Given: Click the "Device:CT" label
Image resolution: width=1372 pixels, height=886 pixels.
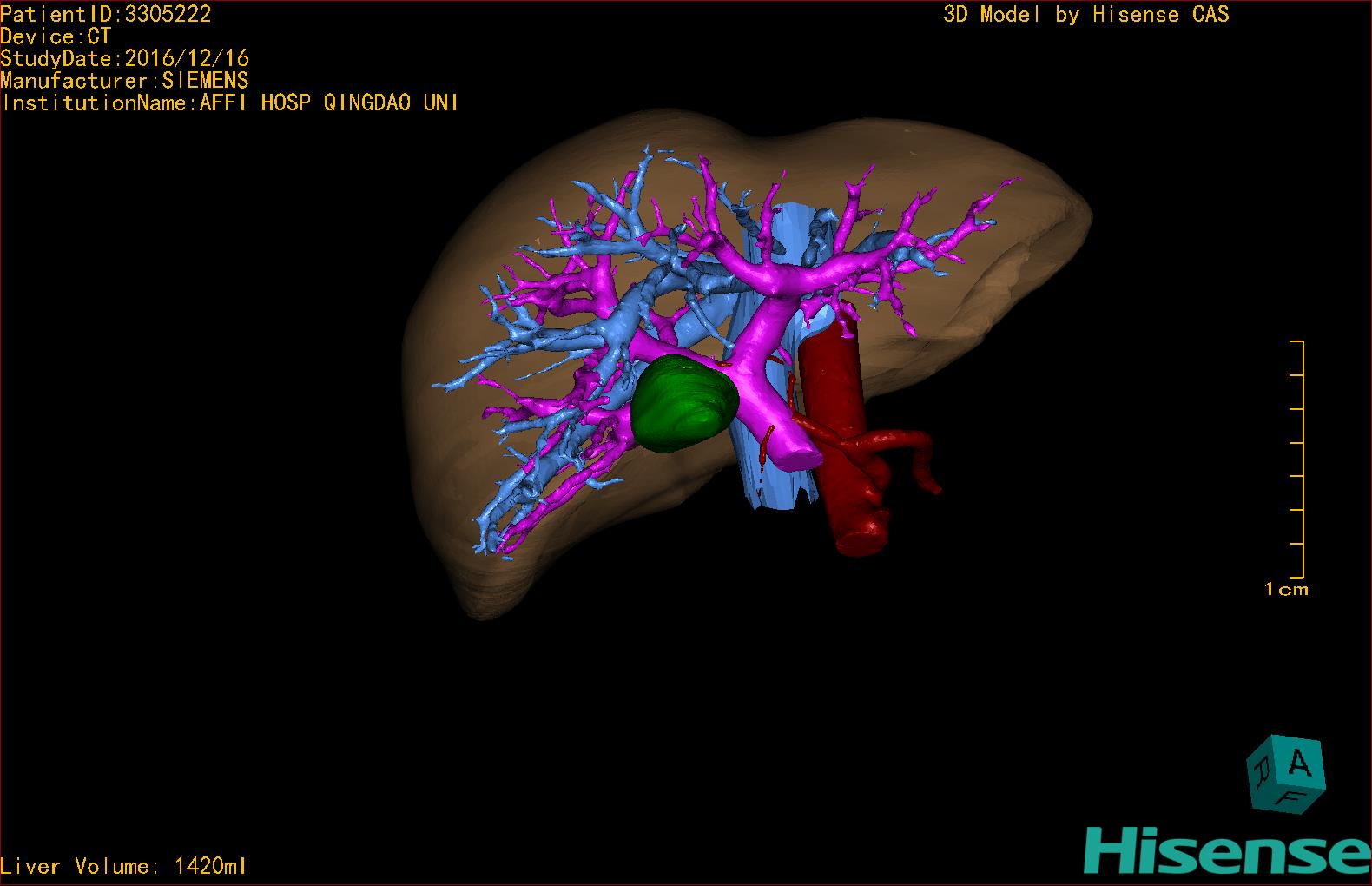Looking at the screenshot, I should click(x=56, y=36).
